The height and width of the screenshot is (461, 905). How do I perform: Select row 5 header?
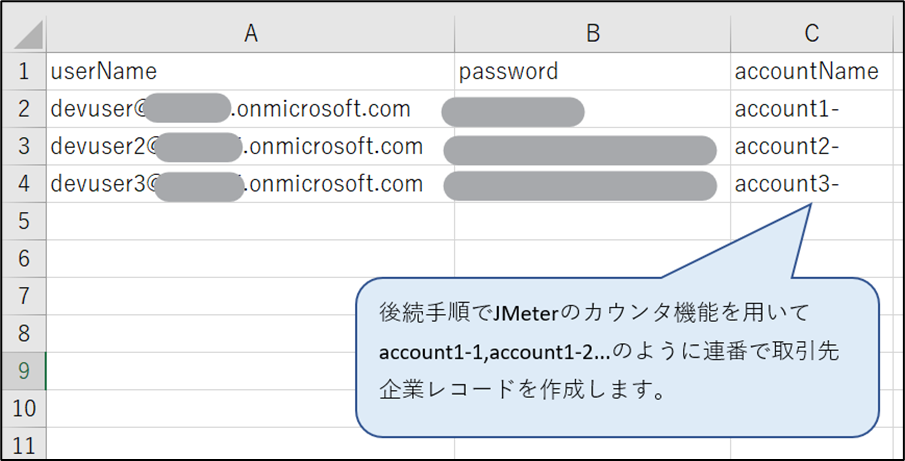click(x=23, y=220)
